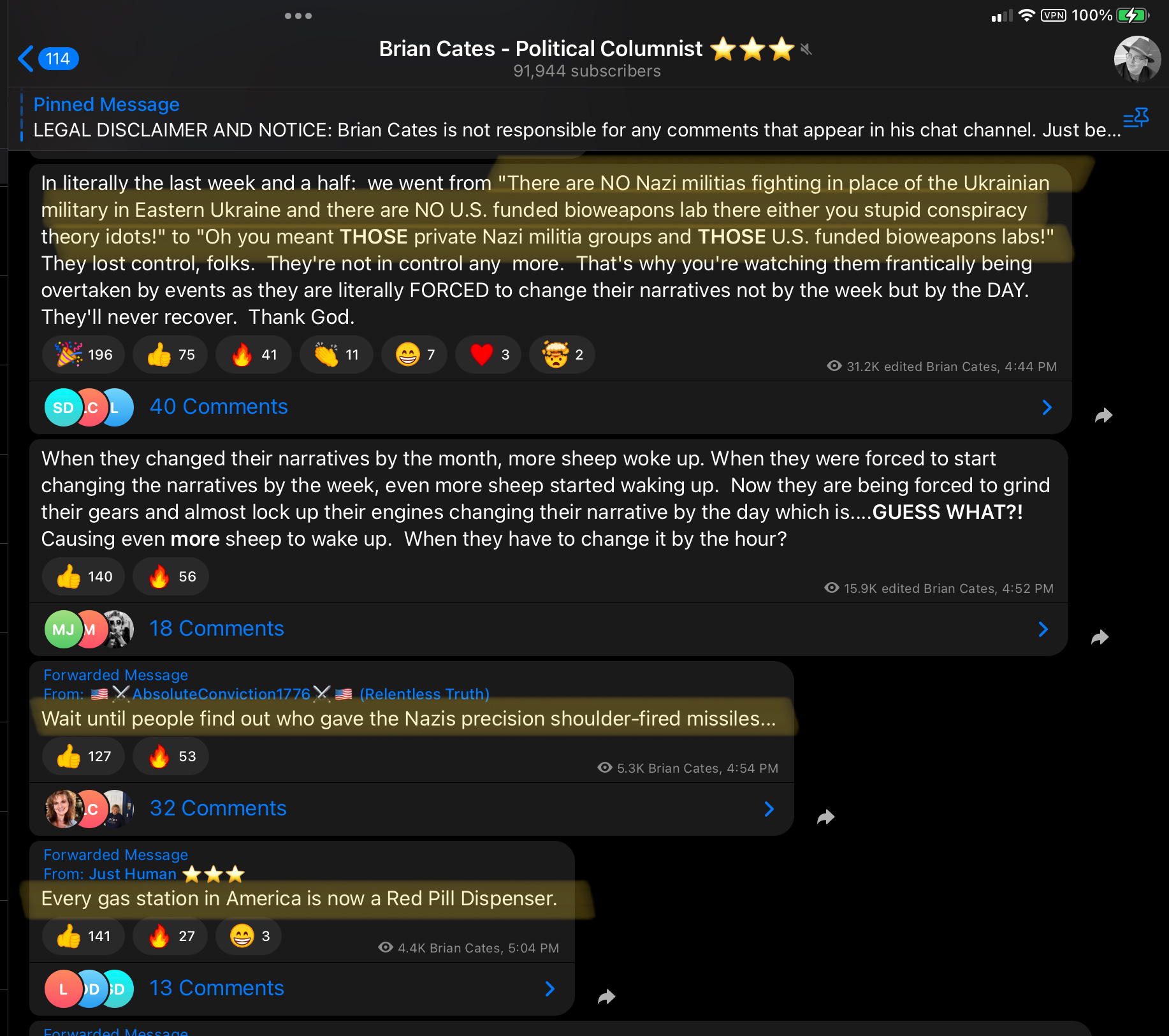Open the channel title header info
Screen dimensions: 1169x1036
tap(586, 59)
